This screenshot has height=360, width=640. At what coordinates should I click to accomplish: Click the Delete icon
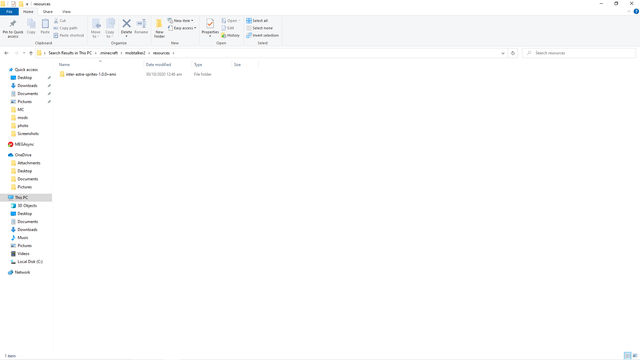[127, 27]
